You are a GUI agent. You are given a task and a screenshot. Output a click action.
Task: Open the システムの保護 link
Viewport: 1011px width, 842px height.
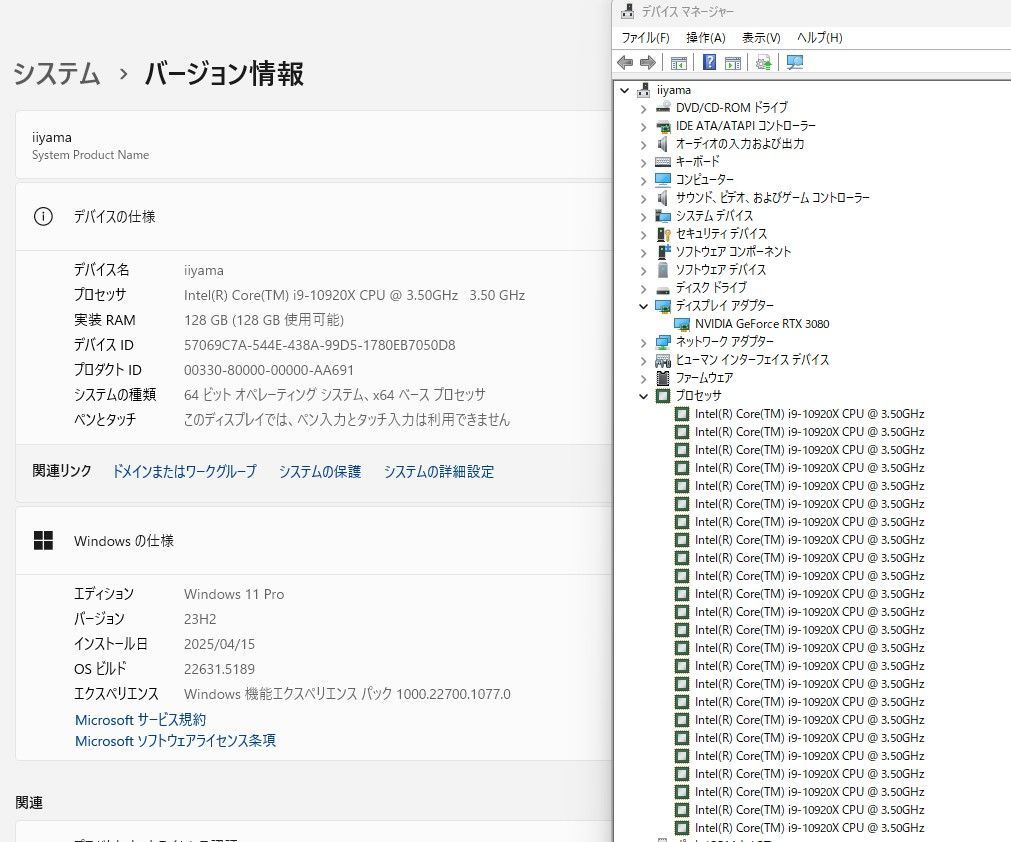[320, 472]
